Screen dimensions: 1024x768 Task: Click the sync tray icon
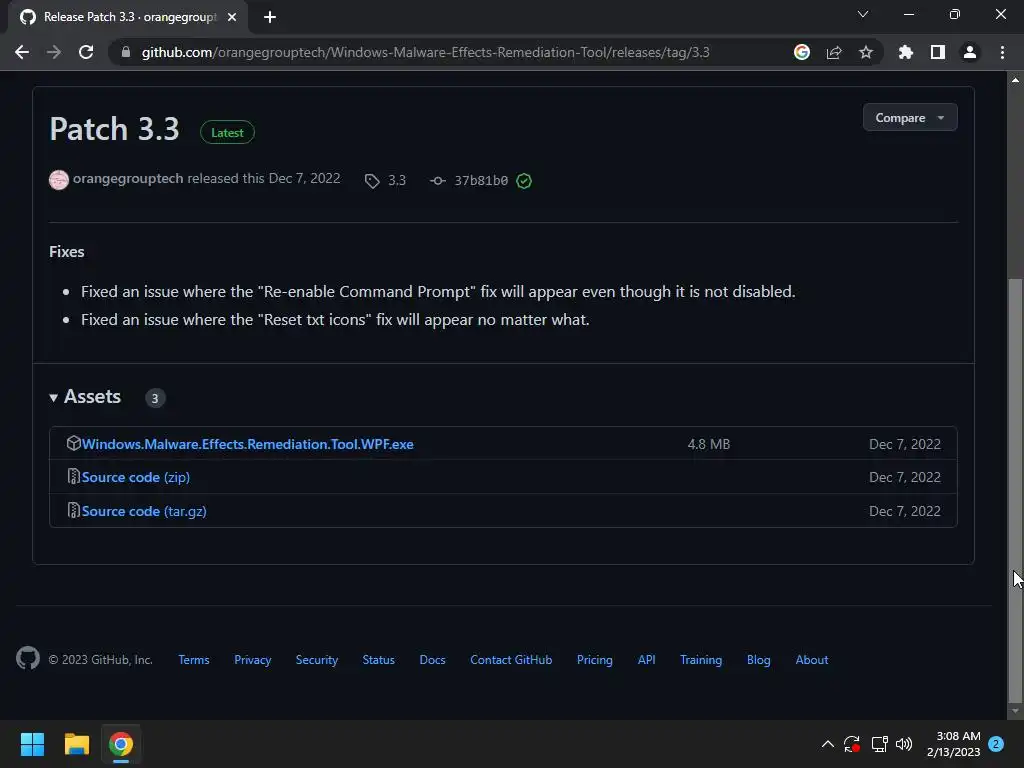[852, 744]
